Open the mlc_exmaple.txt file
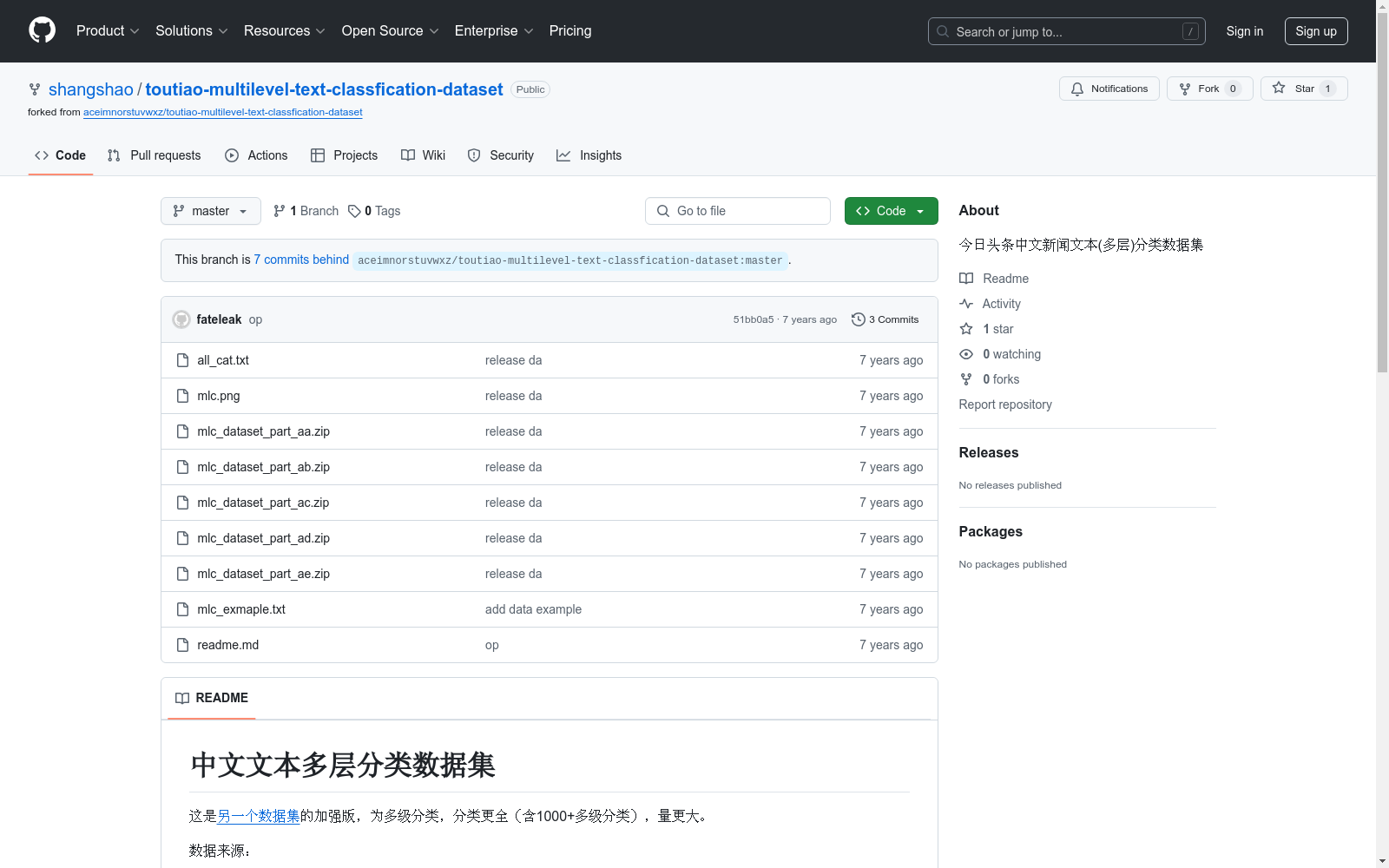The width and height of the screenshot is (1389, 868). coord(241,609)
